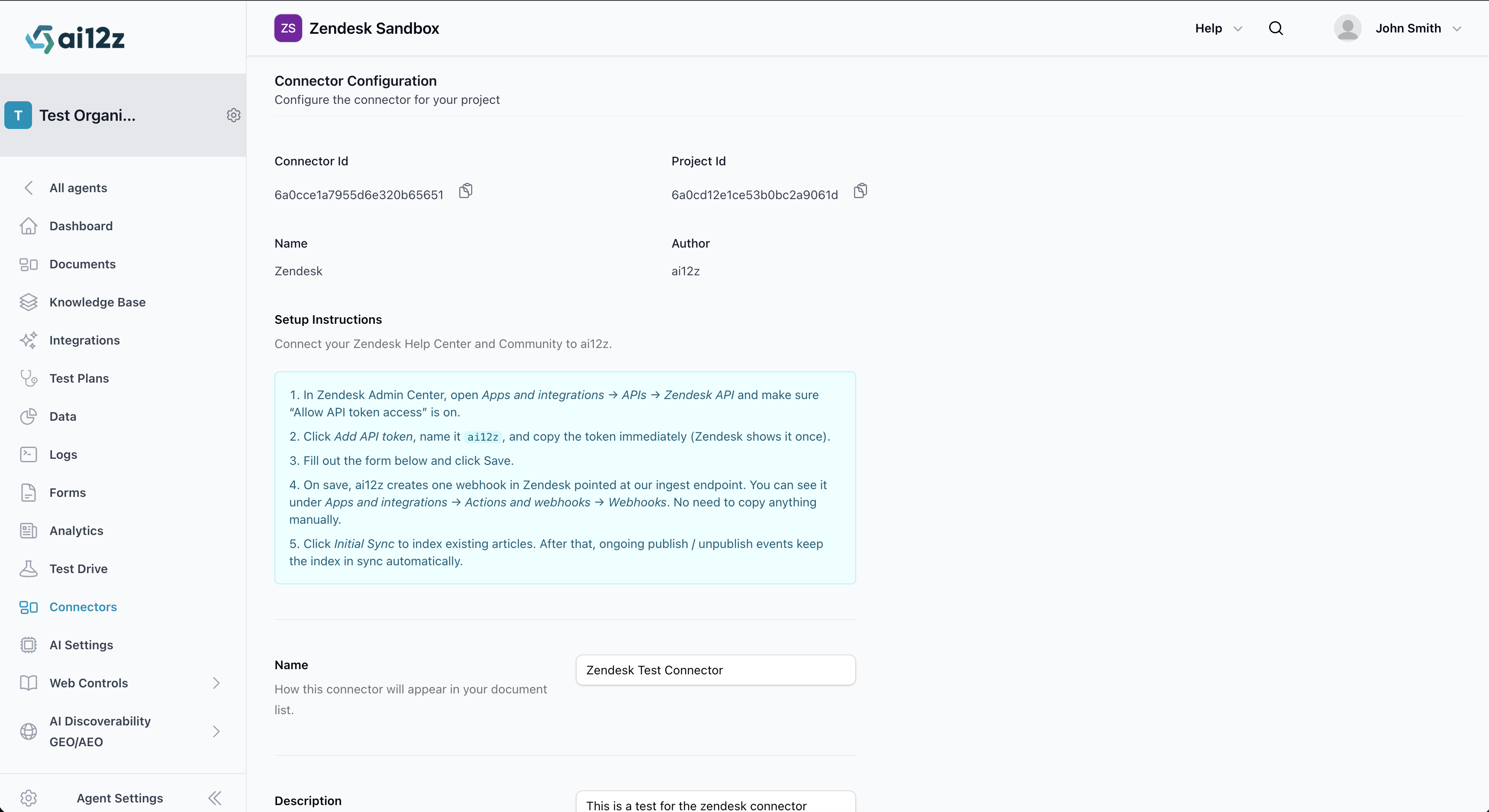The height and width of the screenshot is (812, 1489).
Task: Open AI Settings
Action: 81,645
